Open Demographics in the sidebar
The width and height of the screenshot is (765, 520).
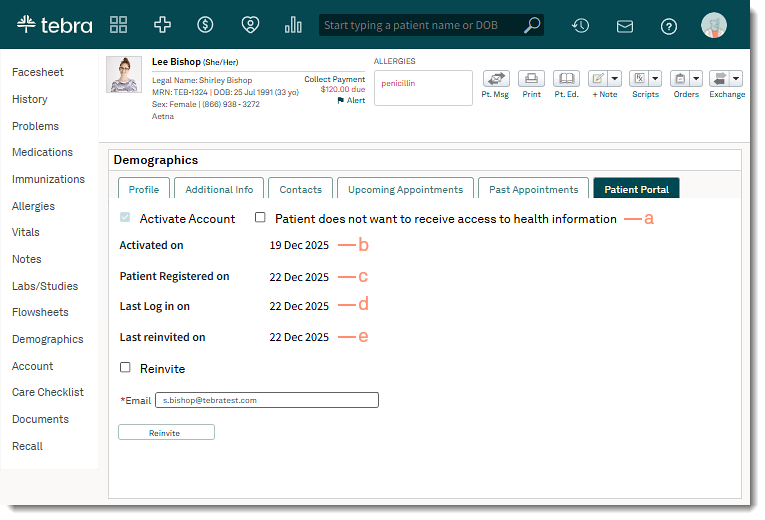(x=48, y=339)
